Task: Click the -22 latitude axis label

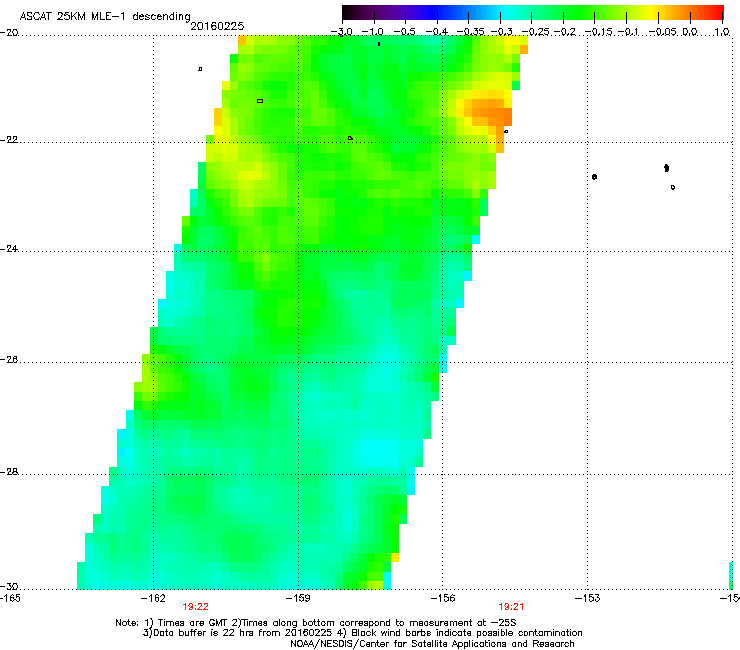Action: tap(9, 140)
